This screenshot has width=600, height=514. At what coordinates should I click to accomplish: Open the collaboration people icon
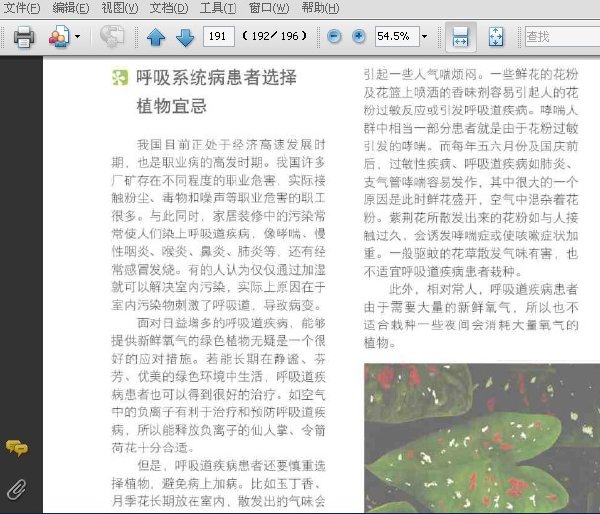(x=59, y=37)
